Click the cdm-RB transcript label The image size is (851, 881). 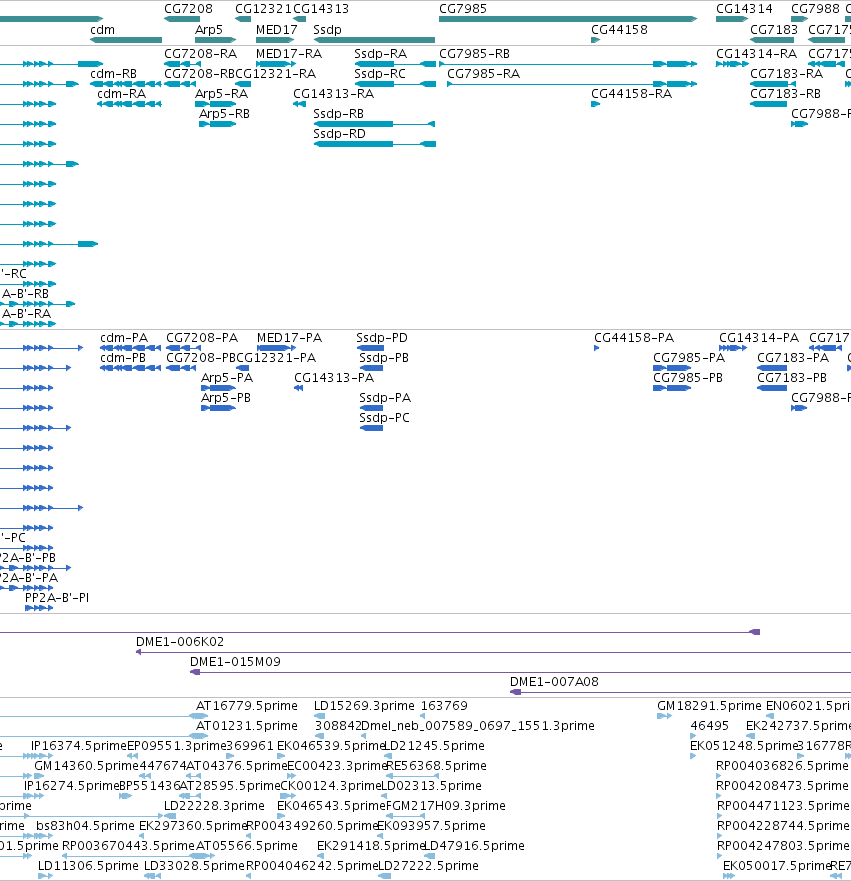pyautogui.click(x=113, y=74)
